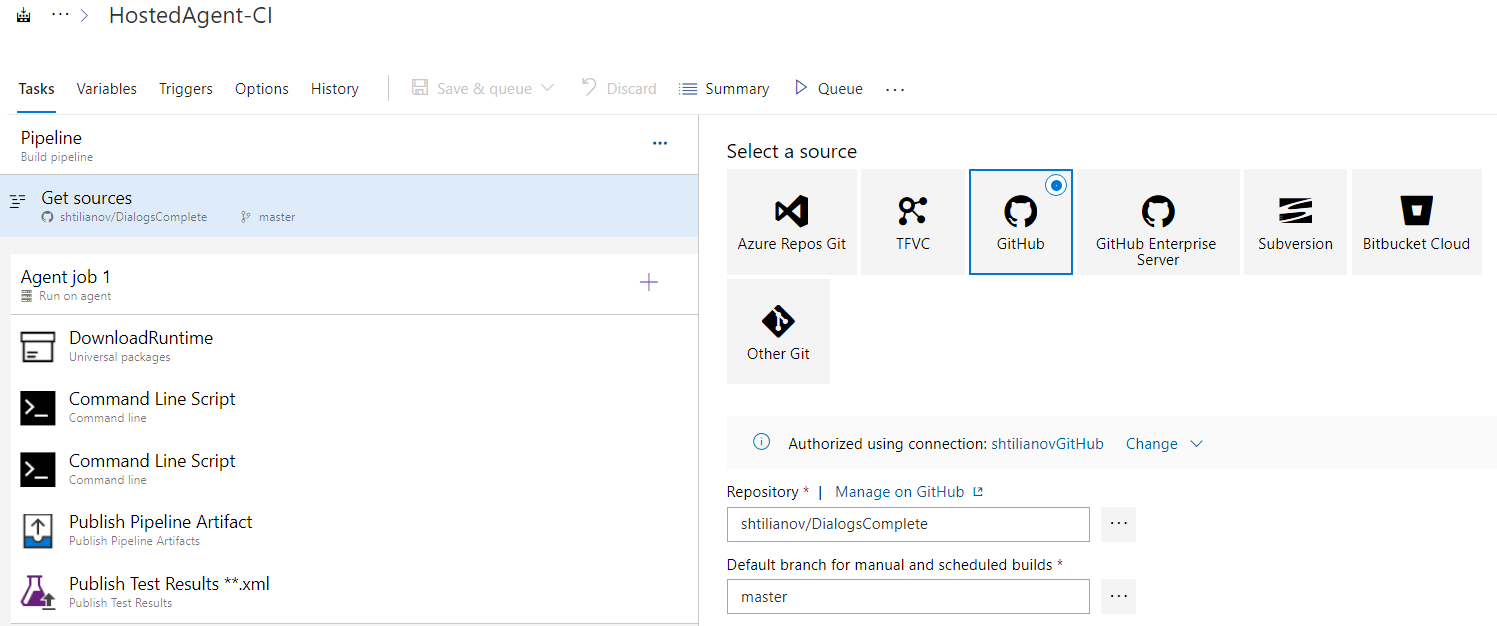The image size is (1497, 626).
Task: Go to the Triggers tab
Action: (x=186, y=88)
